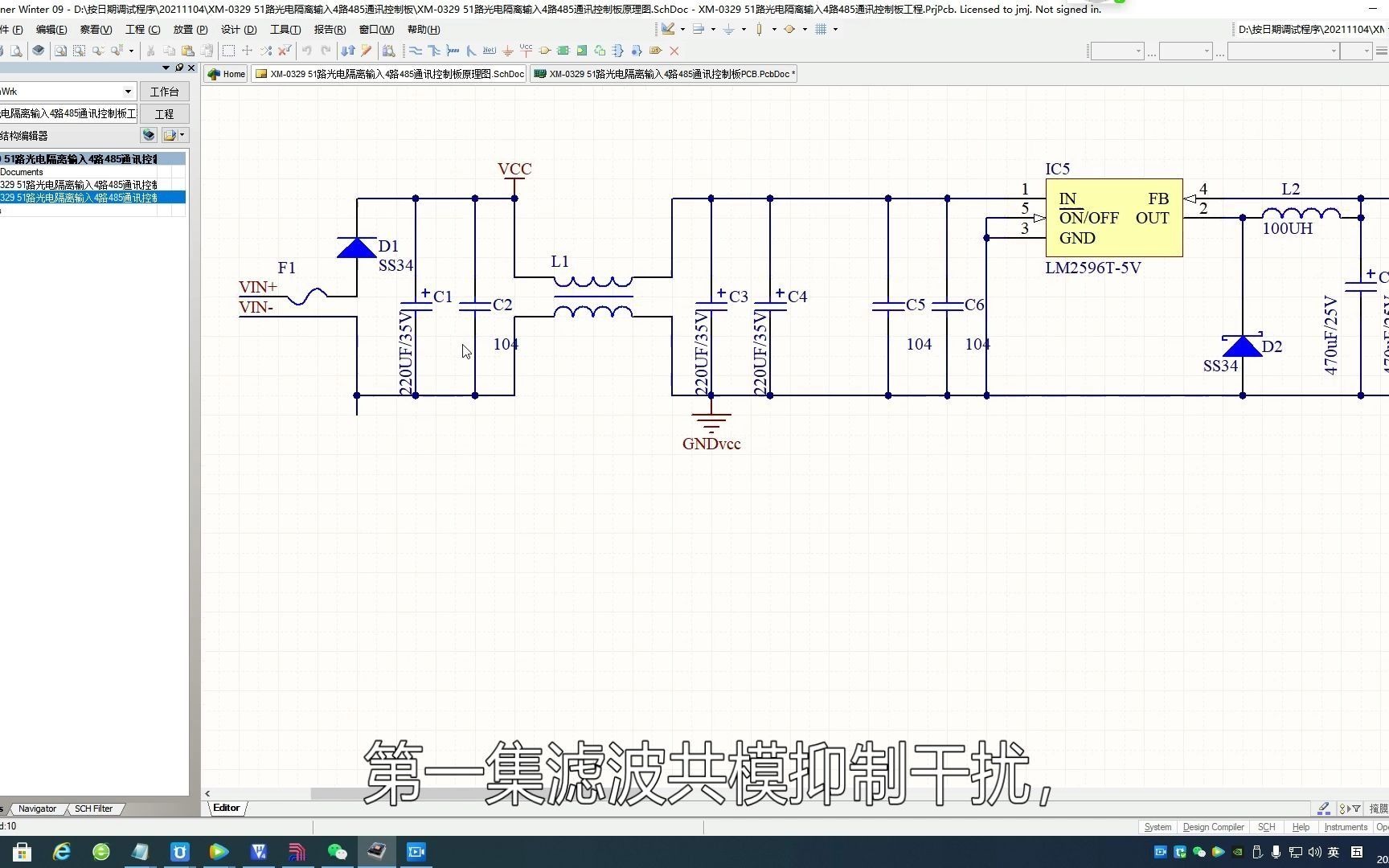
Task: Switch to the PCB.PcbDoc document tab
Action: (663, 74)
